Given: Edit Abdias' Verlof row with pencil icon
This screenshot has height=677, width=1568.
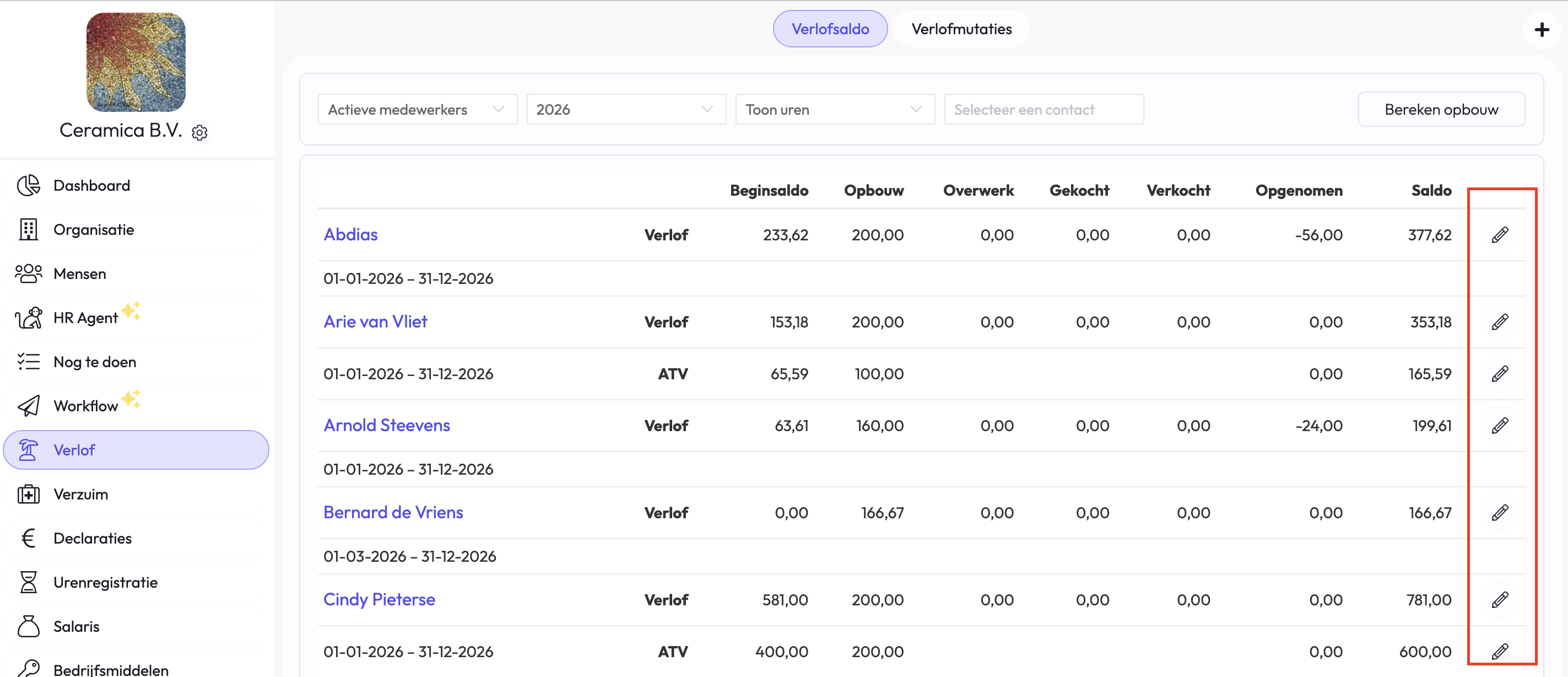Looking at the screenshot, I should (x=1499, y=235).
